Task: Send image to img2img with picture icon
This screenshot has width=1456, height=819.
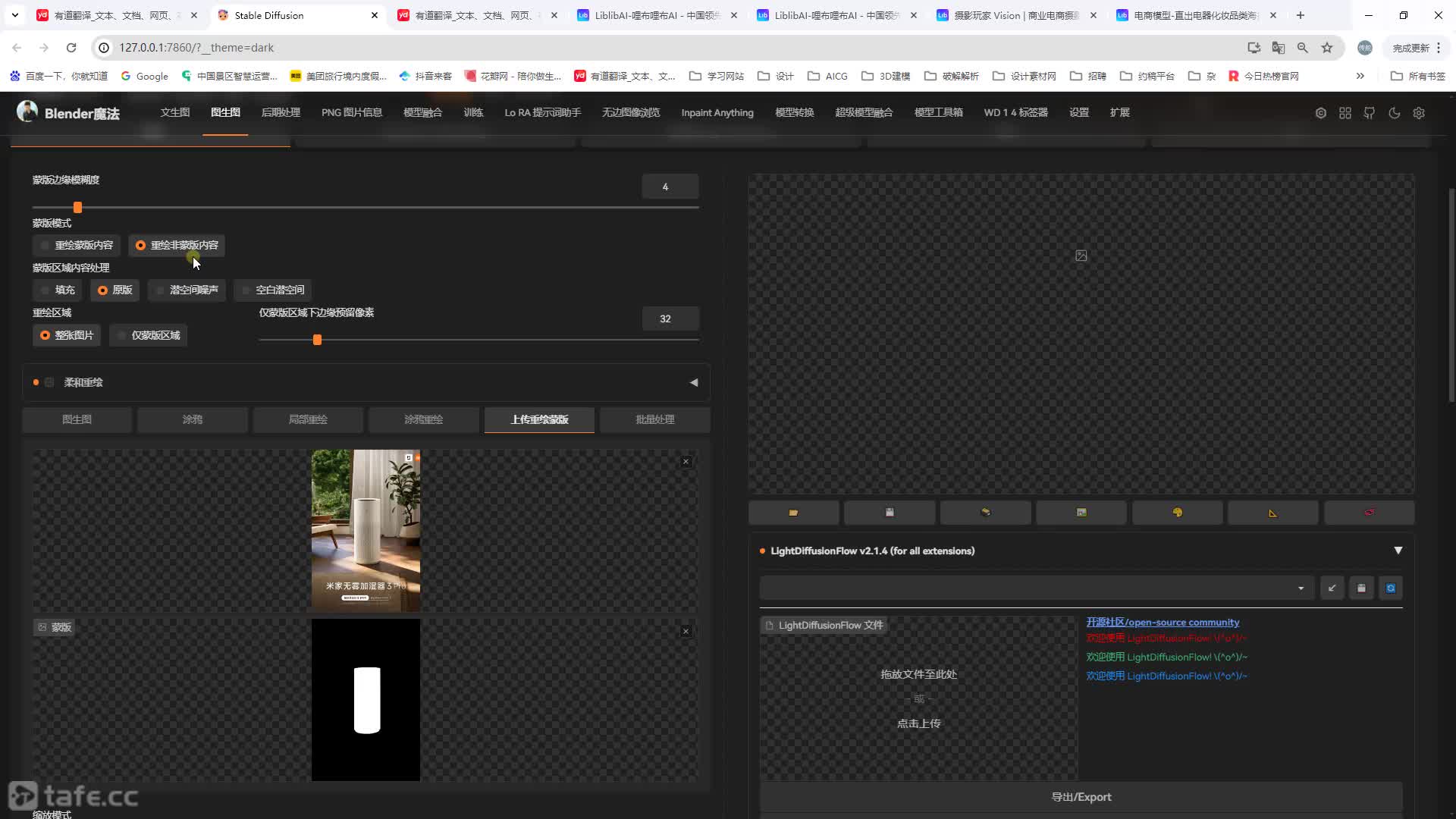Action: [1081, 513]
